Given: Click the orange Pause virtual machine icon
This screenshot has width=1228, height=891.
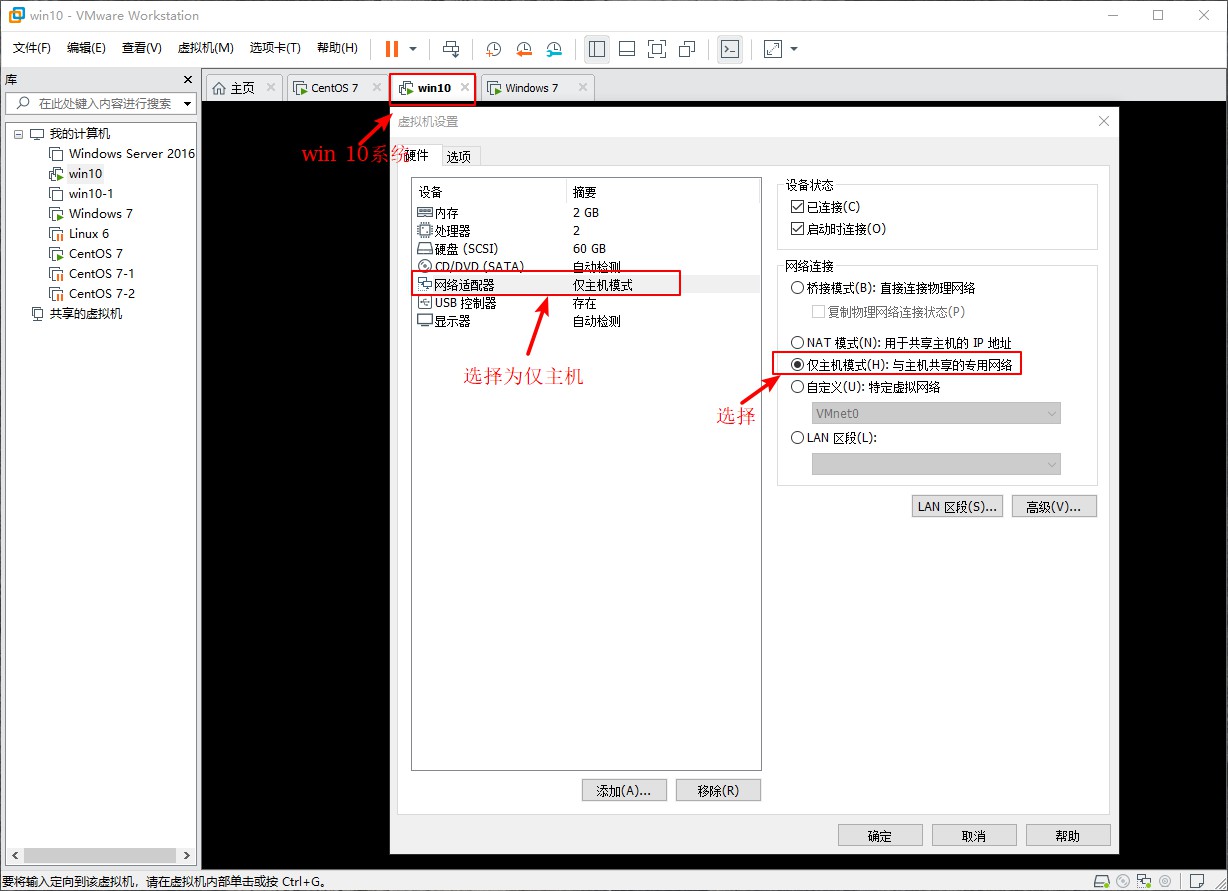Looking at the screenshot, I should point(391,48).
